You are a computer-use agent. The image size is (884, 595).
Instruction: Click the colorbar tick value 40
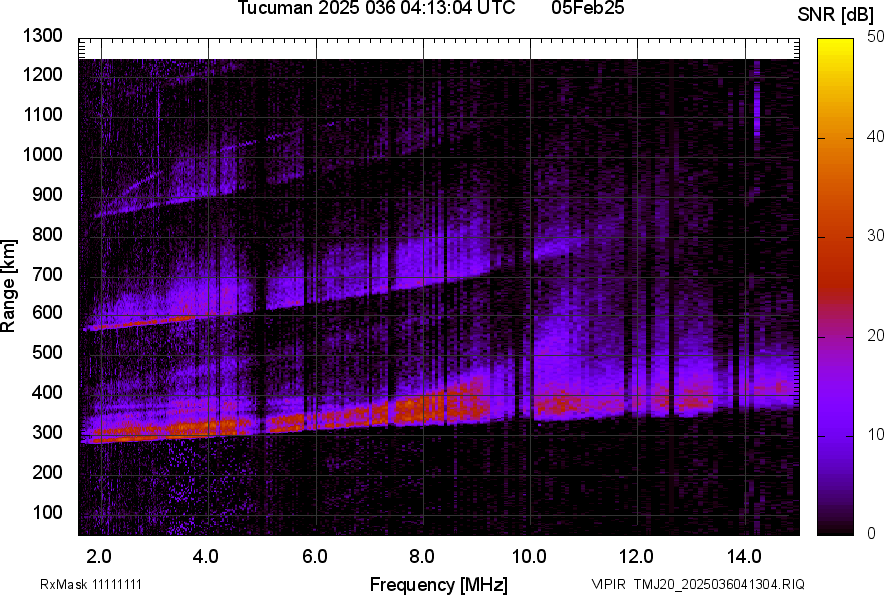coord(875,136)
